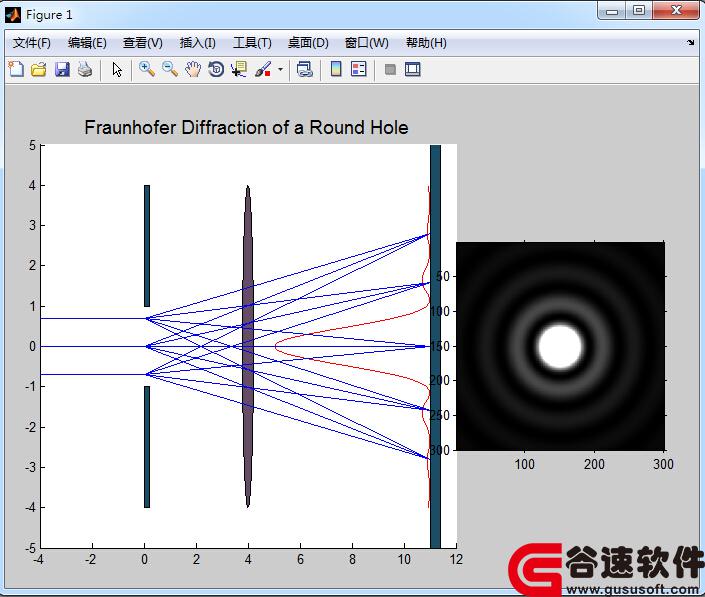The height and width of the screenshot is (597, 705).
Task: Open the 文件(F) menu
Action: [x=31, y=43]
